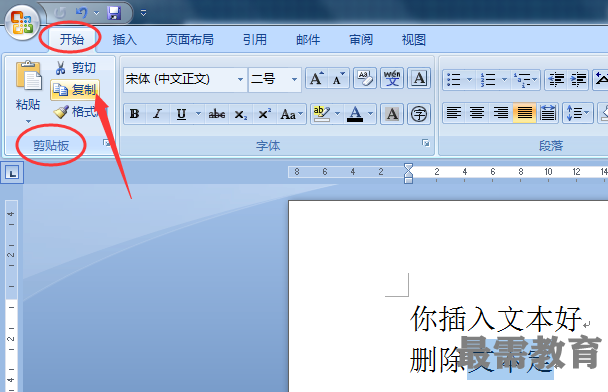This screenshot has height=392, width=608.
Task: Open highlight color dropdown arrow
Action: tap(337, 114)
